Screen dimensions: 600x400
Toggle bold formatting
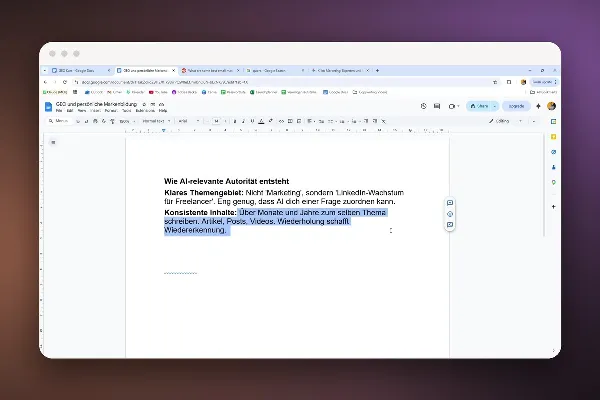pos(235,121)
